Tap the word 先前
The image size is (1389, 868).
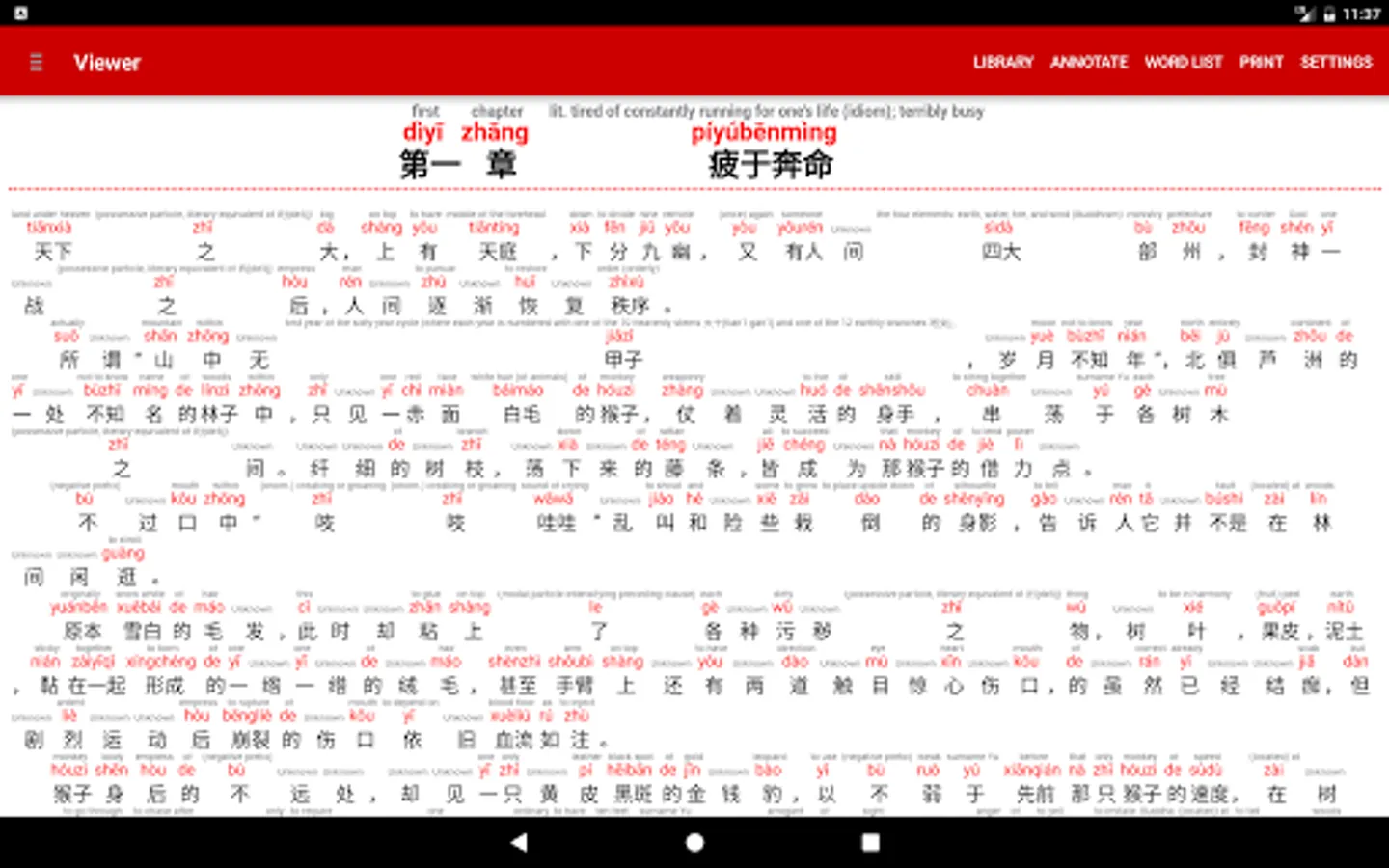click(x=1035, y=794)
